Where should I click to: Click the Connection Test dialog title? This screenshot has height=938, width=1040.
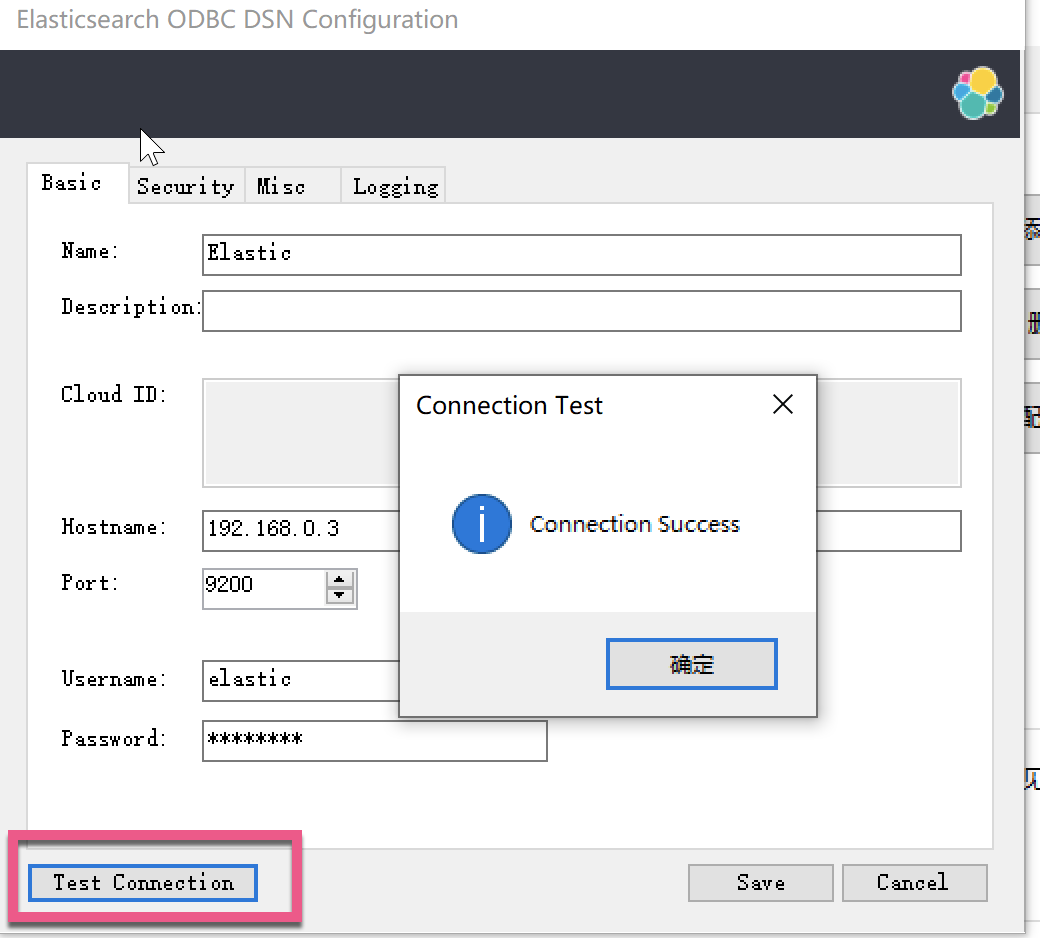pyautogui.click(x=509, y=405)
